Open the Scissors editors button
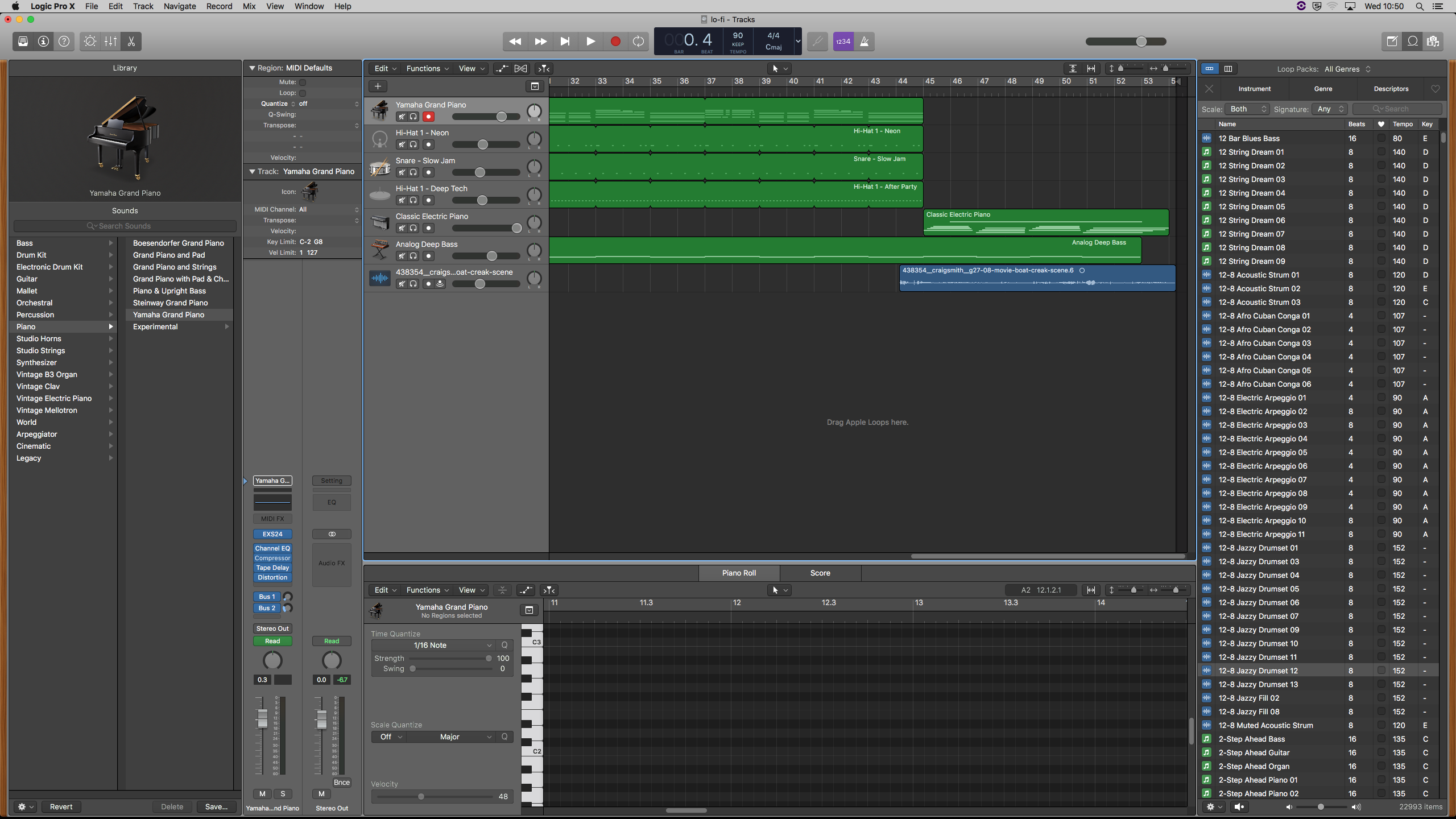 tap(131, 42)
